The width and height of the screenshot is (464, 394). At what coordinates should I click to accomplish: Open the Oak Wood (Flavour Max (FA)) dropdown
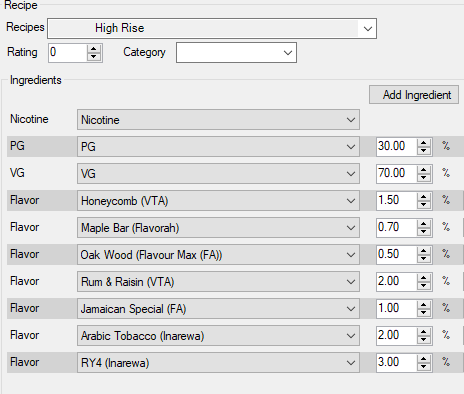point(218,255)
